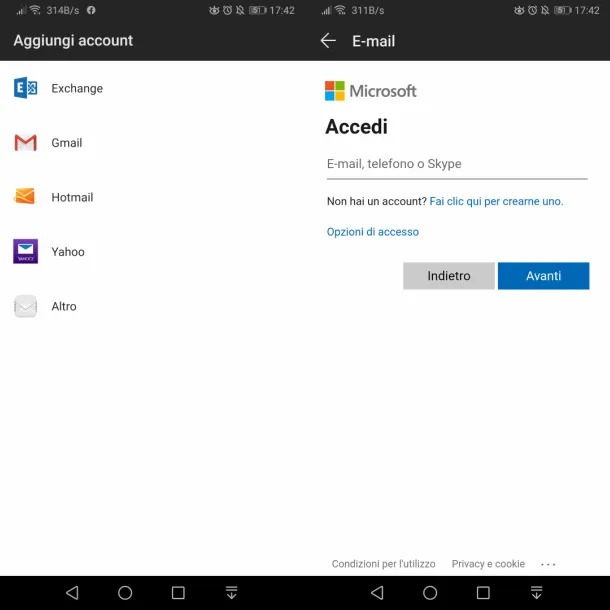Image resolution: width=610 pixels, height=610 pixels.
Task: Tap Android back button on right screen
Action: (377, 593)
